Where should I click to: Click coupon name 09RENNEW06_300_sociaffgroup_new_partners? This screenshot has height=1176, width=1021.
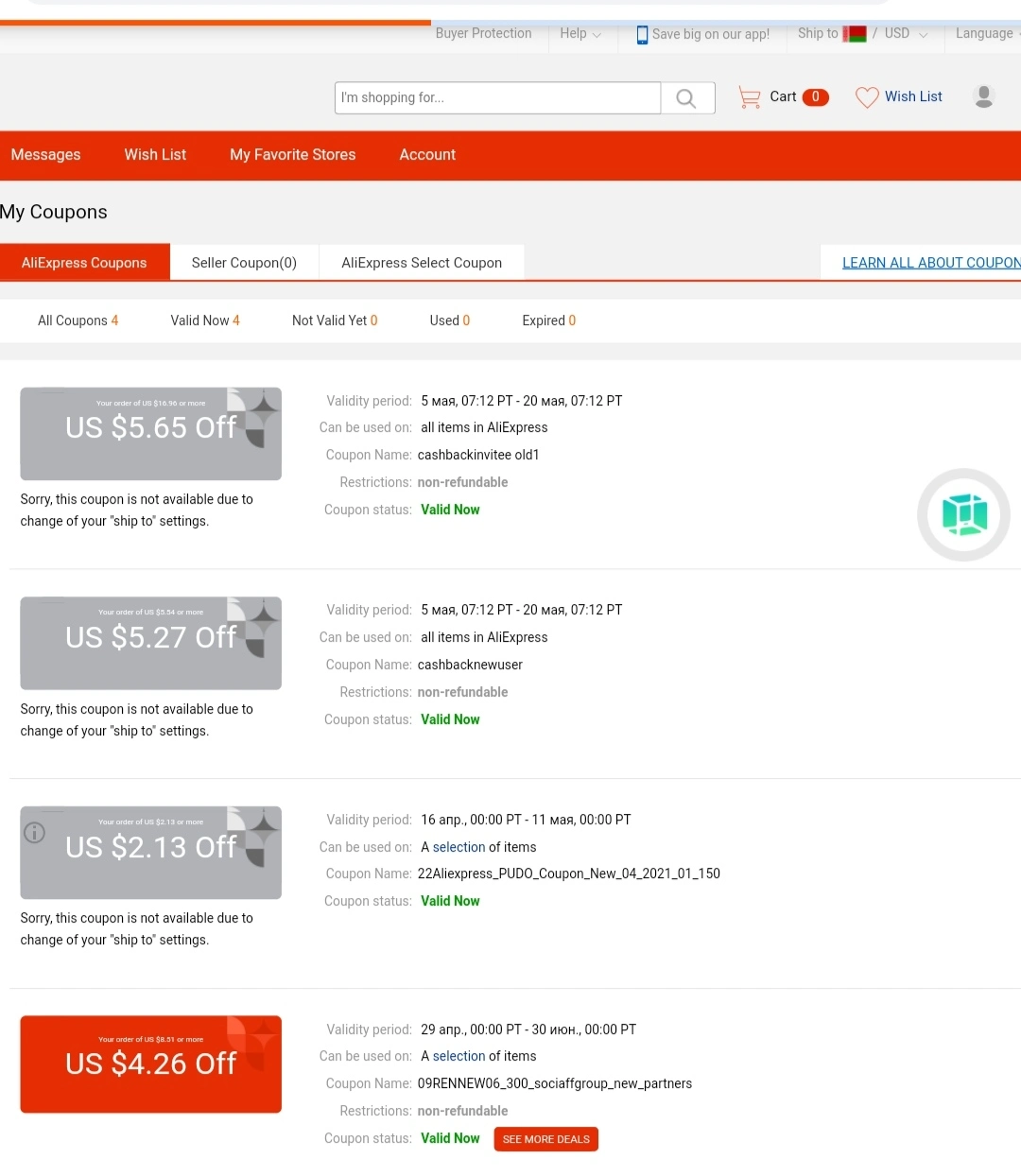[555, 1083]
